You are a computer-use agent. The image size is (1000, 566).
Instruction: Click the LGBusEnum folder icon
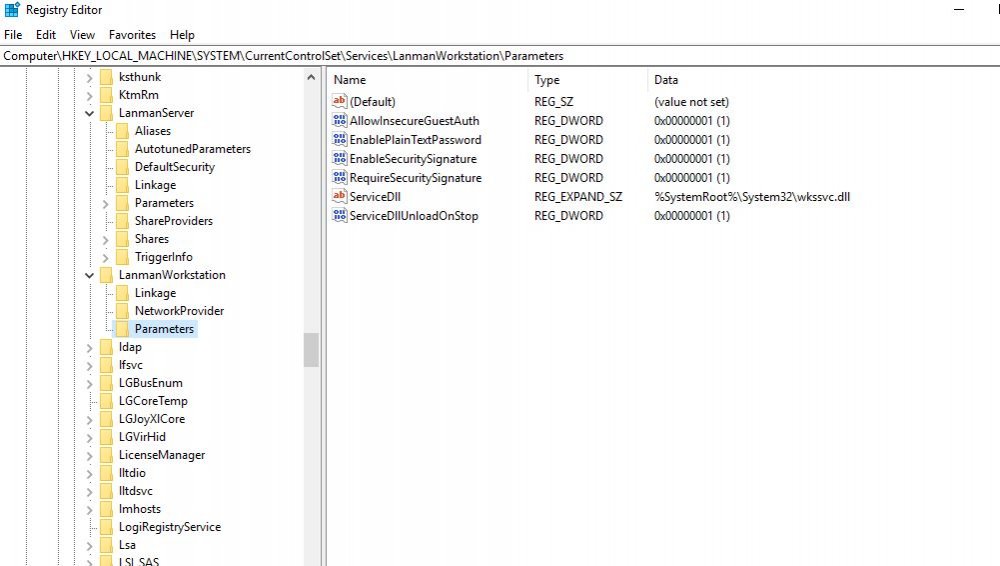click(107, 383)
